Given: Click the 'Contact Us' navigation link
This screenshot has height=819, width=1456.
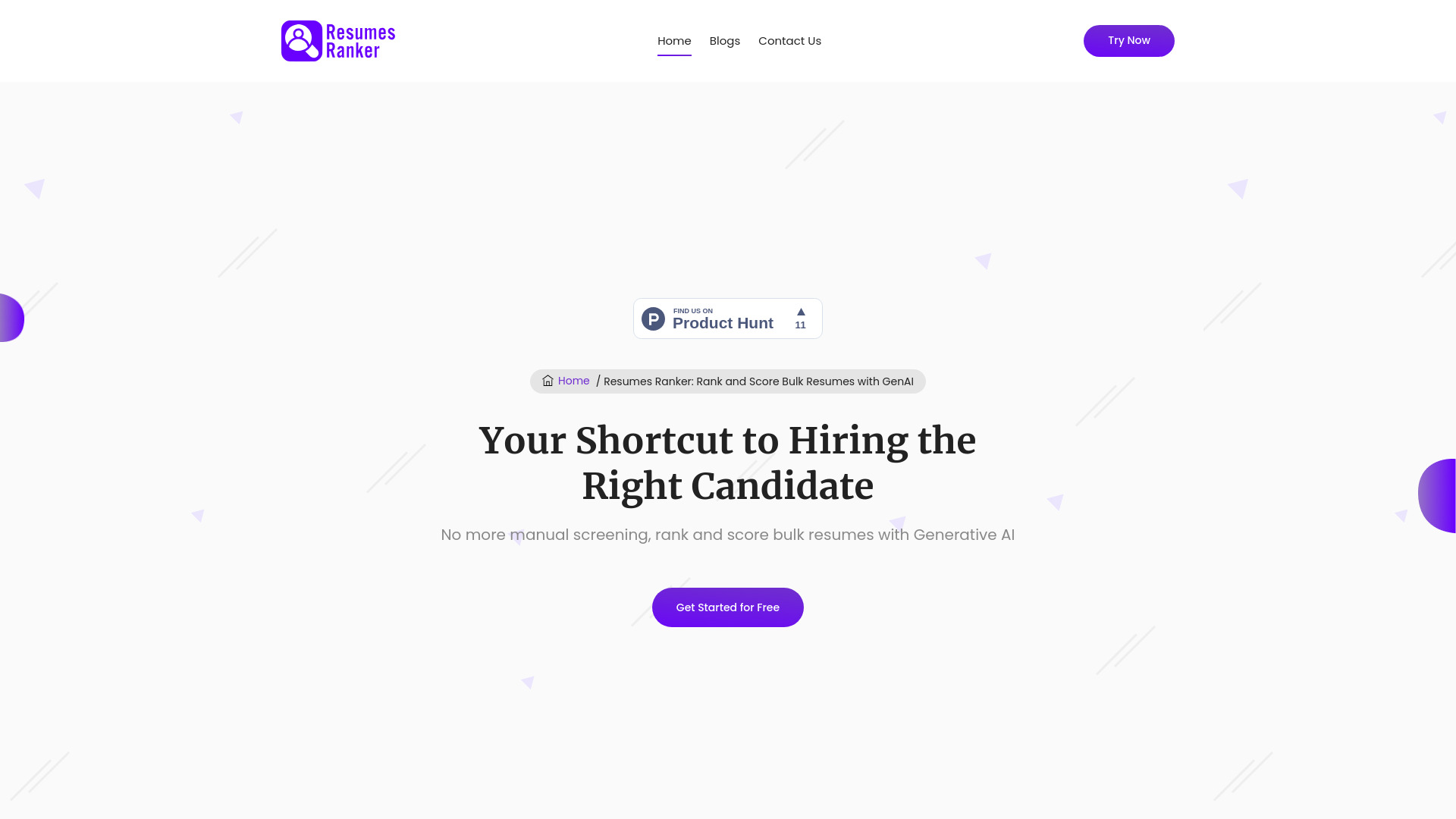Looking at the screenshot, I should 789,41.
